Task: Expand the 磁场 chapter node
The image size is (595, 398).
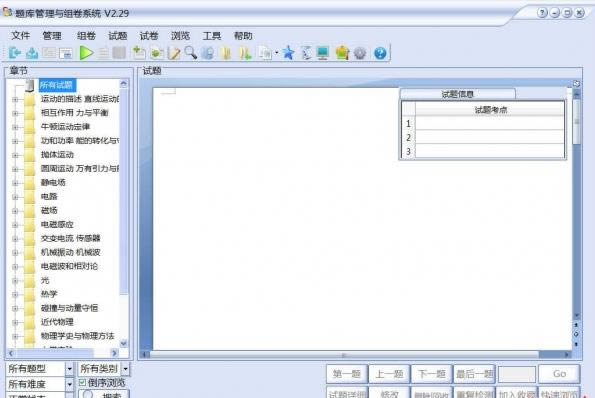Action: tap(15, 211)
